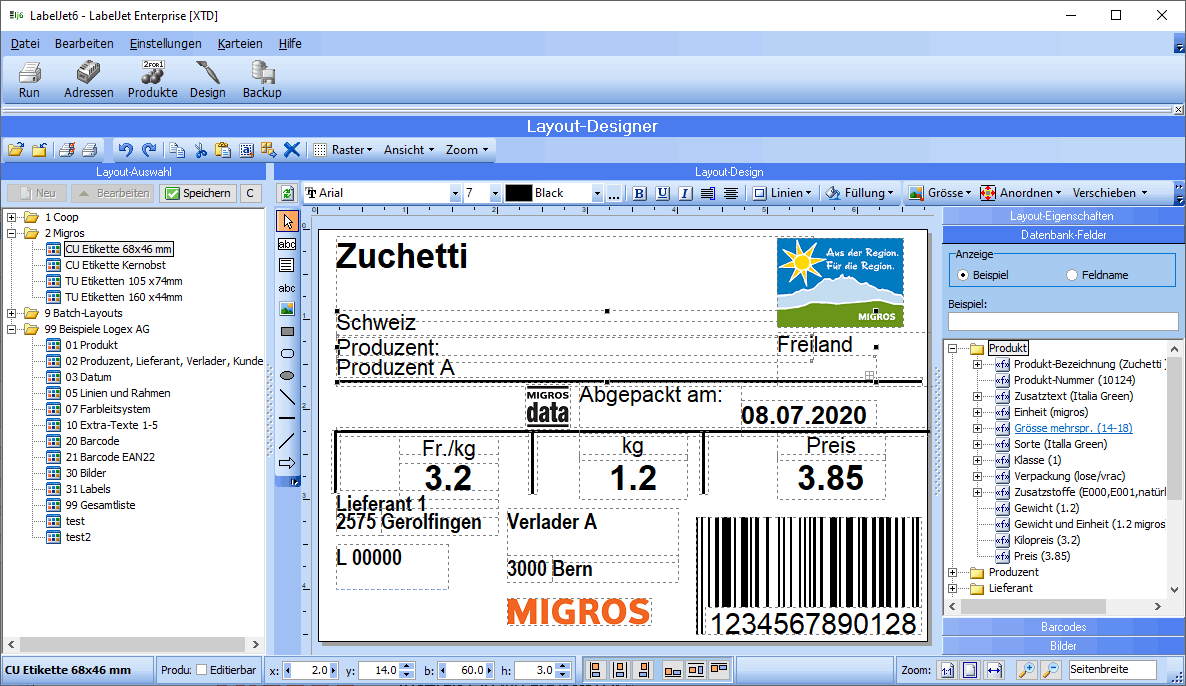Select the pointer selection tool
The width and height of the screenshot is (1186, 686).
click(287, 221)
